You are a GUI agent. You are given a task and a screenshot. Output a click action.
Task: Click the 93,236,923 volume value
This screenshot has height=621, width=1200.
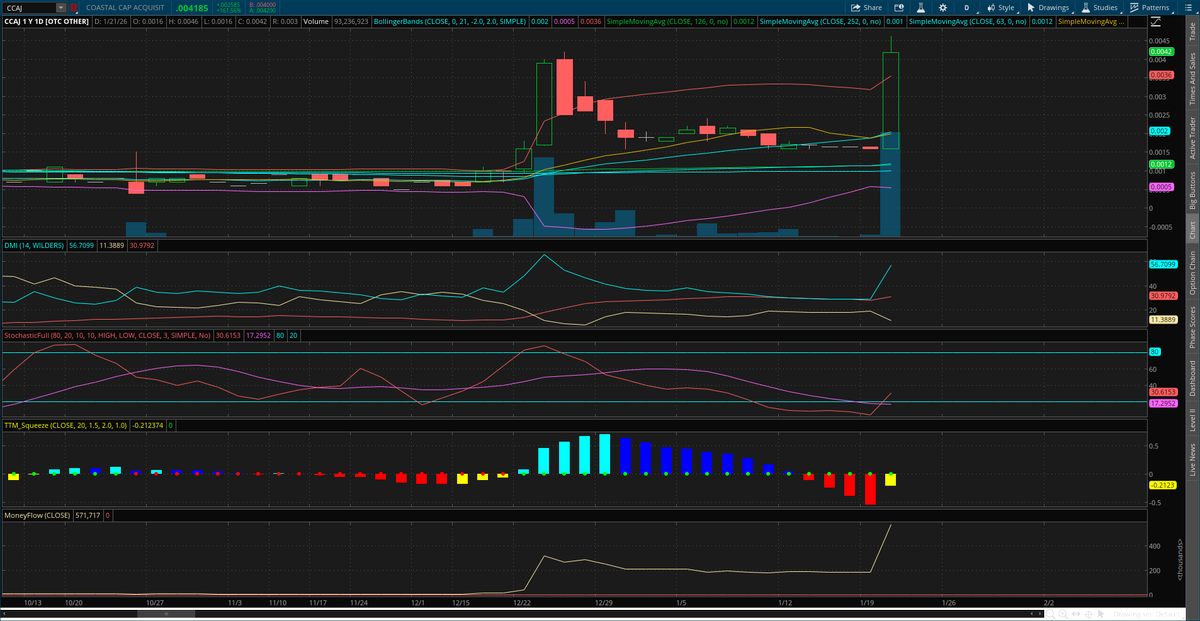[x=351, y=21]
